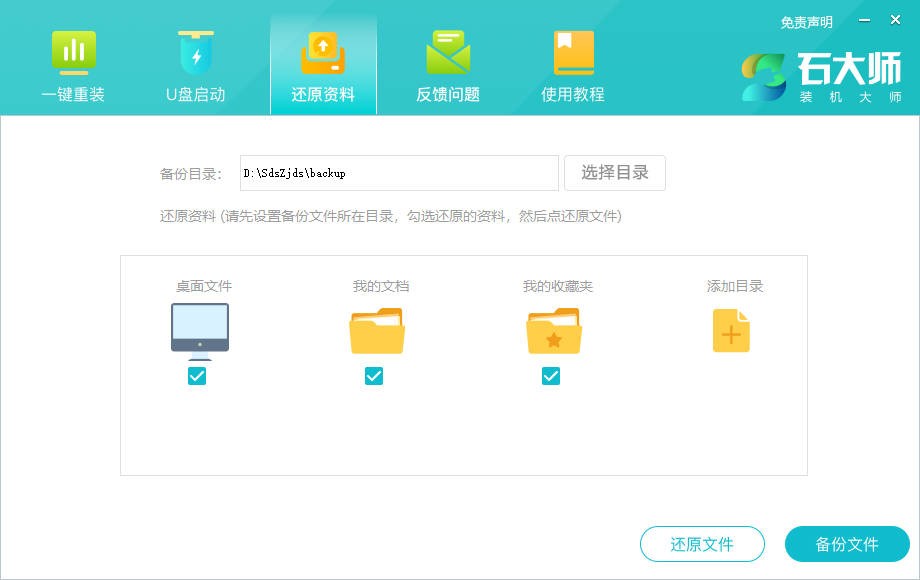The image size is (920, 580).
Task: Focus the 备份目录 path input field
Action: (x=399, y=173)
